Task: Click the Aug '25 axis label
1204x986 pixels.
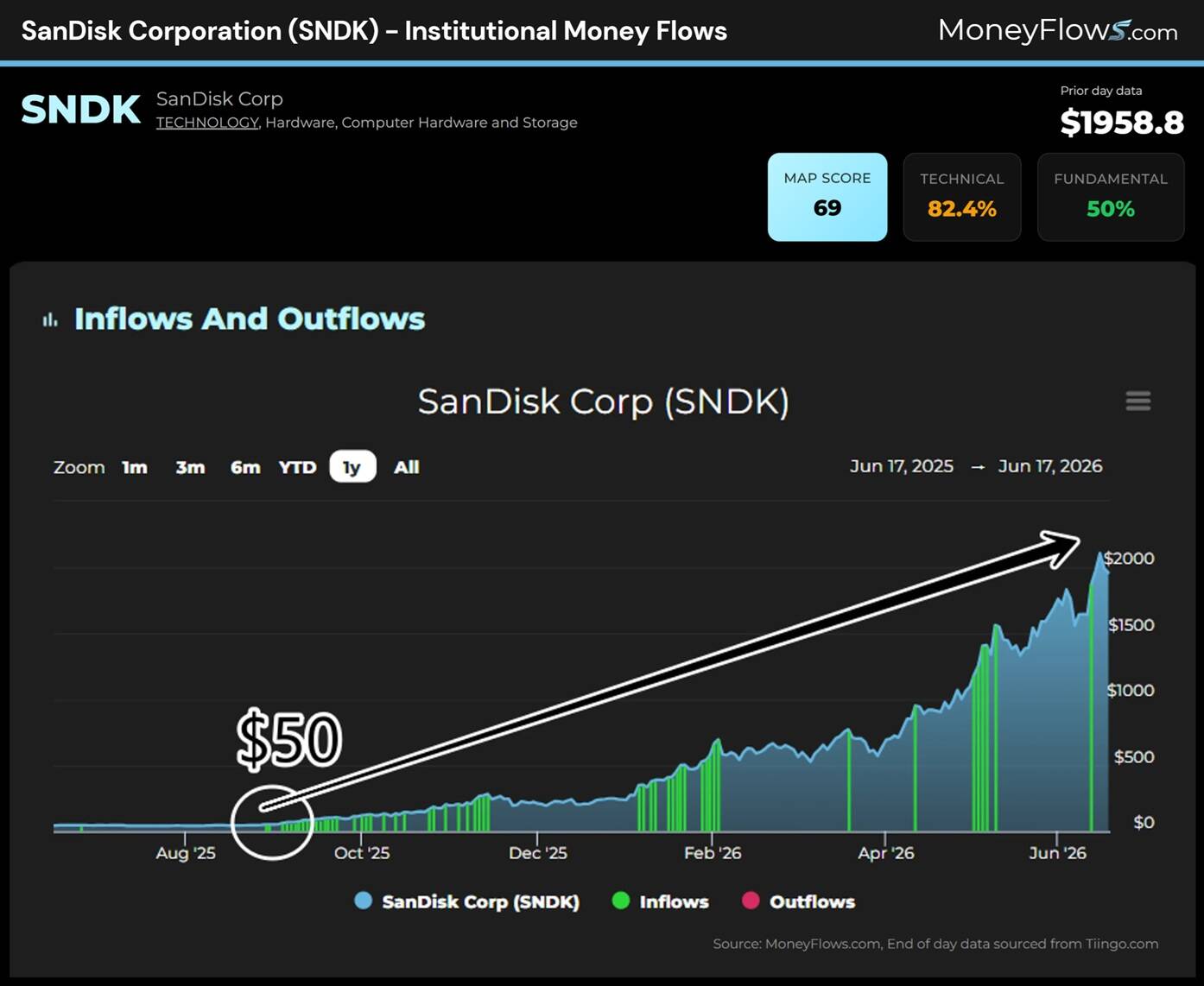Action: pos(186,853)
